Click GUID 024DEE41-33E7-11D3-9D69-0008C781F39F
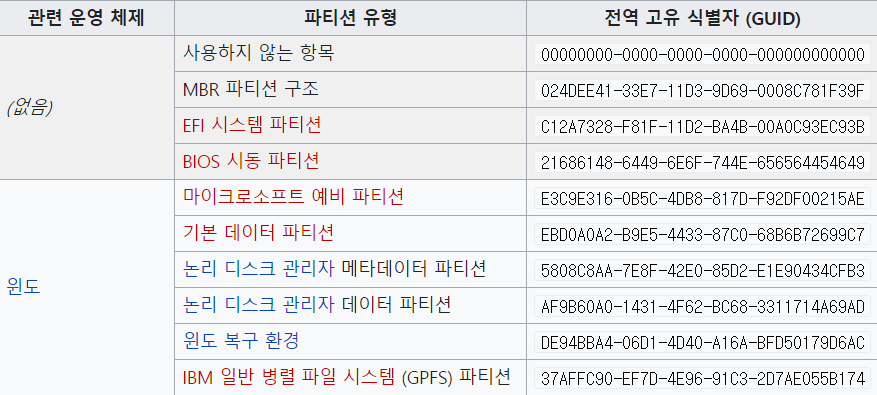Image resolution: width=877 pixels, height=395 pixels. click(702, 90)
